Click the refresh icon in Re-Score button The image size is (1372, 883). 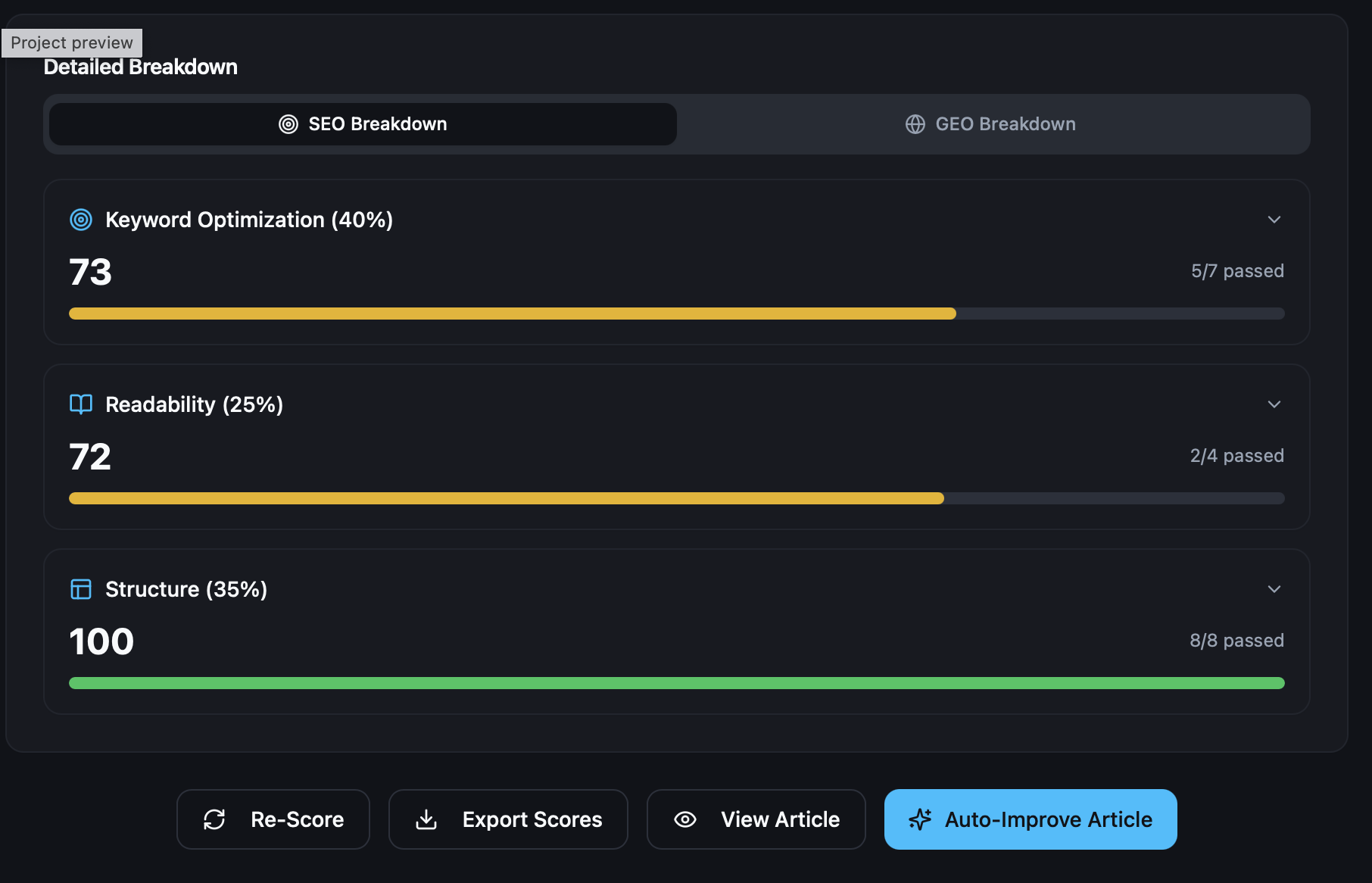[214, 819]
